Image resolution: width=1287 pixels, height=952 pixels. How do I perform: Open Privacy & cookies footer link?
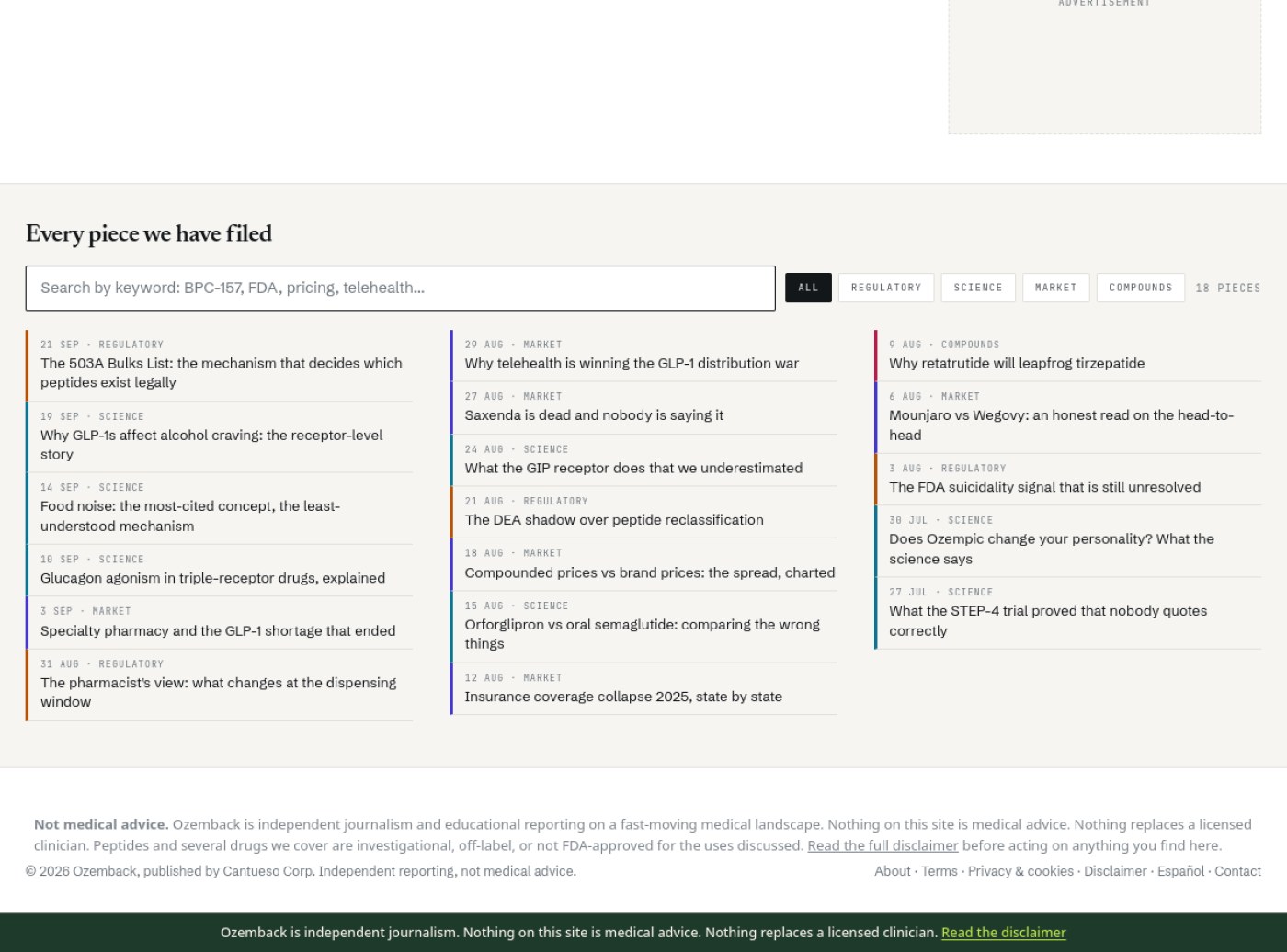point(1020,871)
